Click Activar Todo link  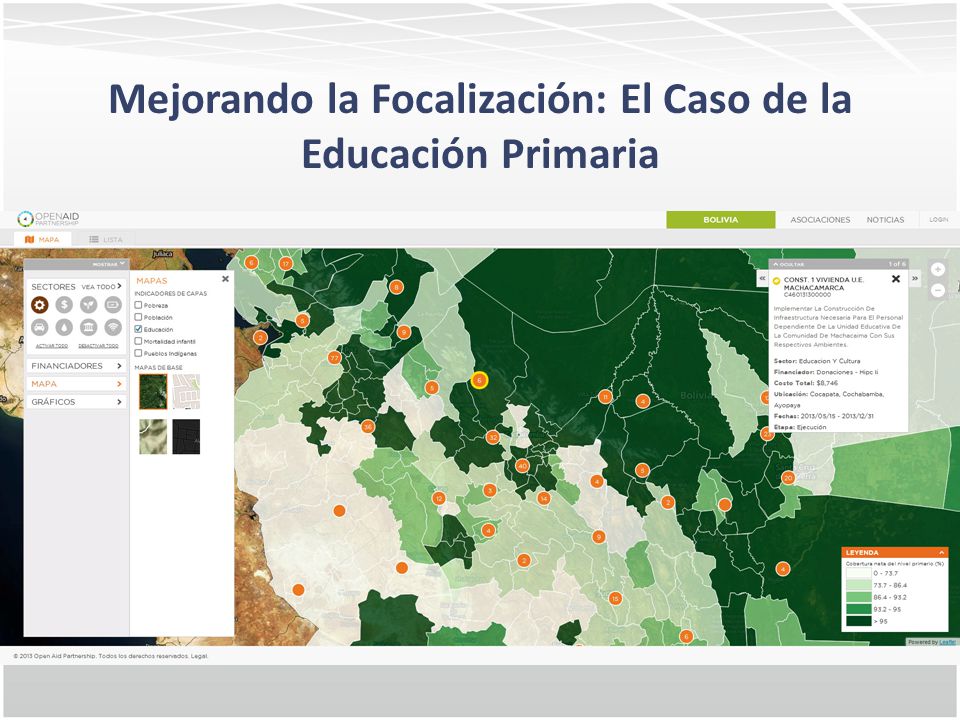tap(52, 346)
